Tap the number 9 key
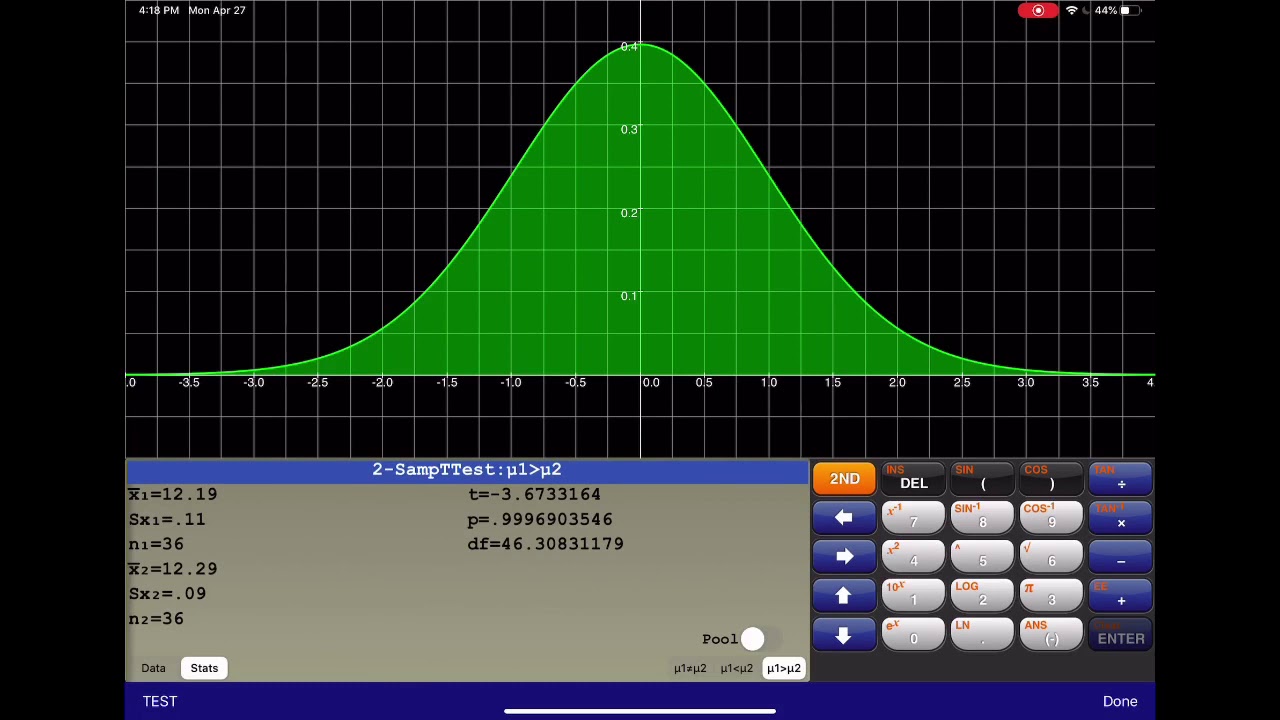Screen dimensions: 1280x720 tap(1051, 518)
